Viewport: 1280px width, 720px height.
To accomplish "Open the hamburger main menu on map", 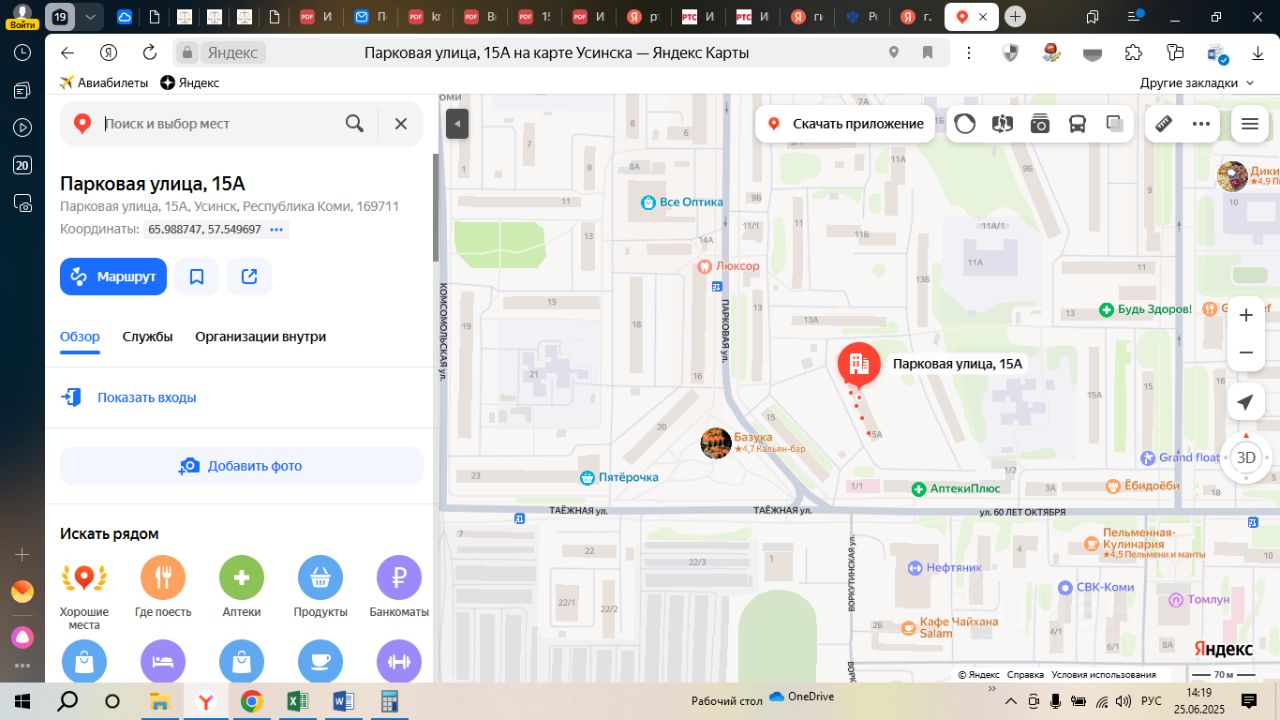I will coord(1249,124).
